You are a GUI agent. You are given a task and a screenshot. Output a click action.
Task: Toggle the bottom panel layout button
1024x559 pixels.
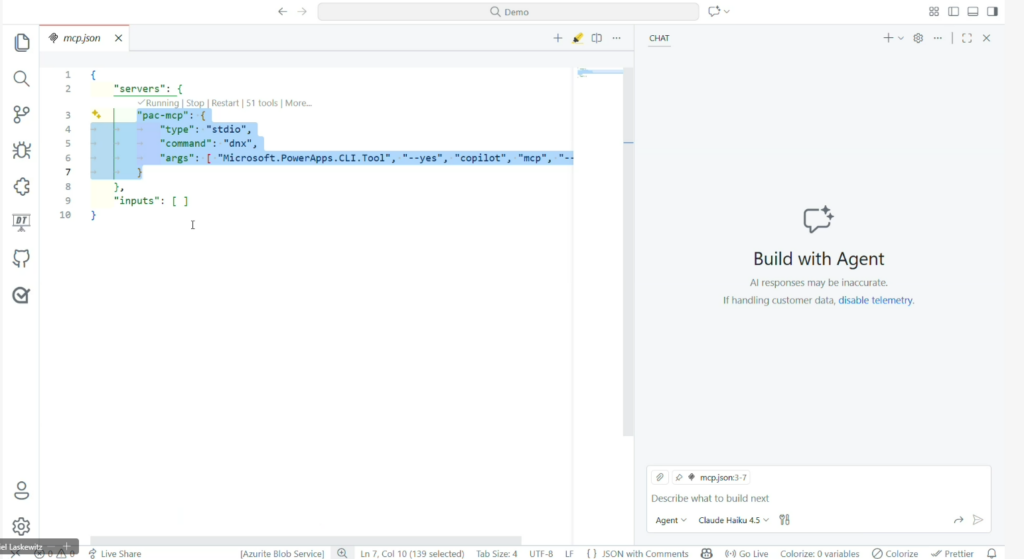(973, 12)
